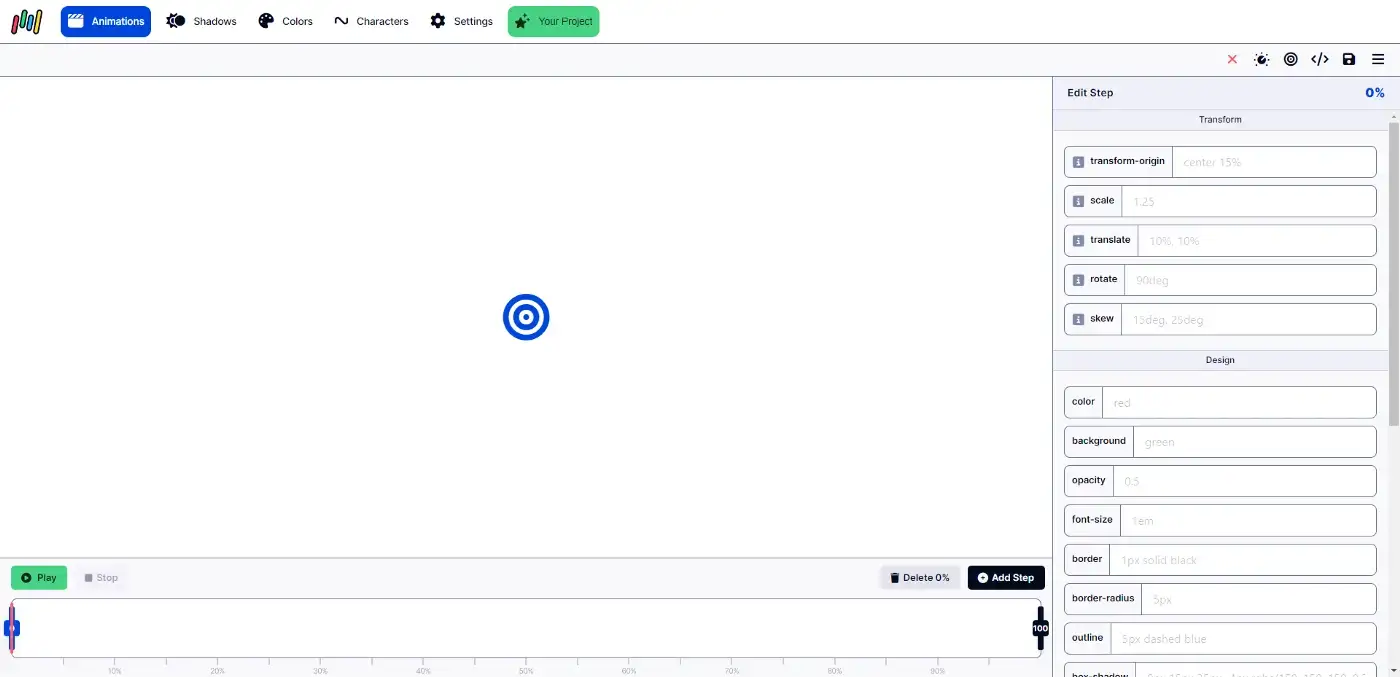
Task: Open Your Project button
Action: point(553,21)
